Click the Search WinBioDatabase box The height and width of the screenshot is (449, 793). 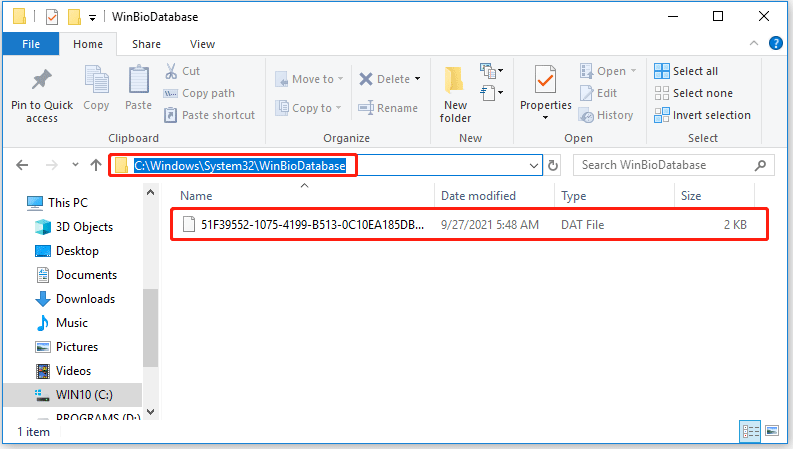673,165
